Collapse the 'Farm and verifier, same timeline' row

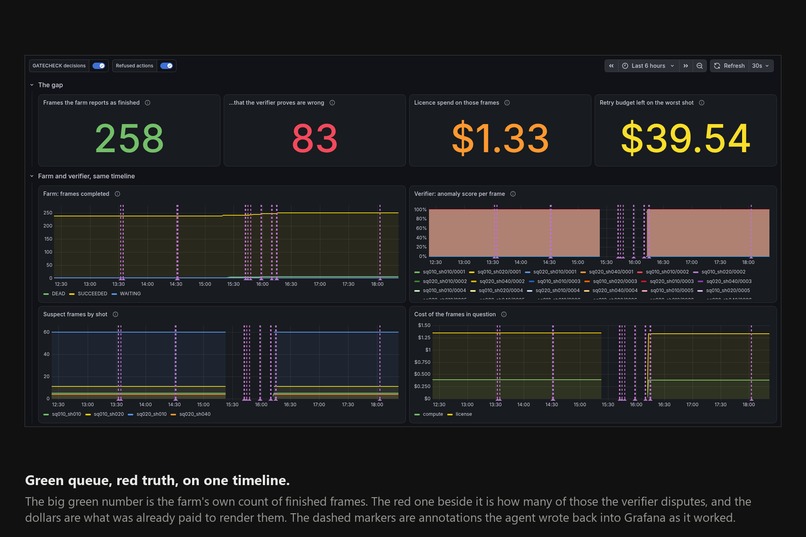click(32, 176)
